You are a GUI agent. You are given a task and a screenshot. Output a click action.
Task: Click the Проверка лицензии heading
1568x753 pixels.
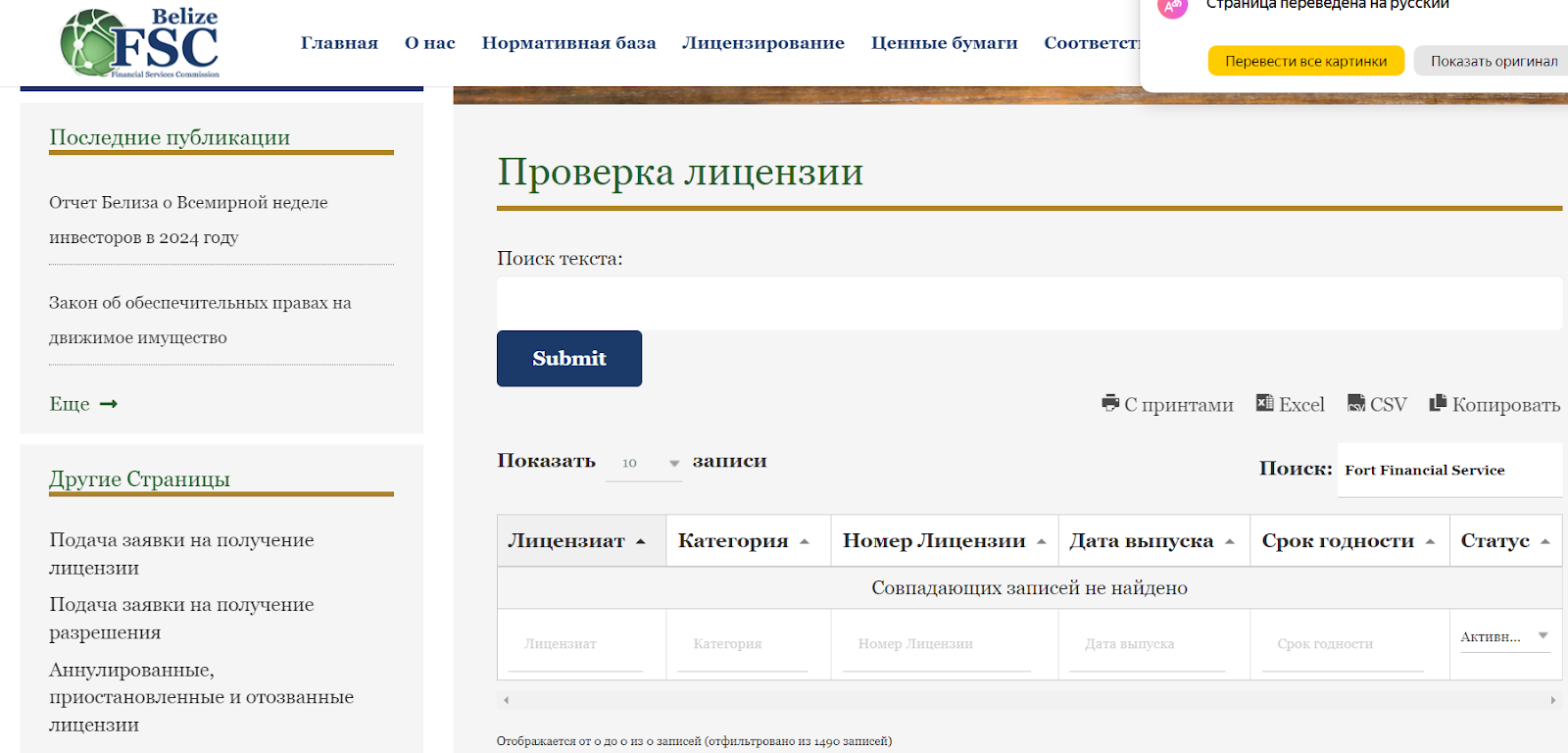pyautogui.click(x=680, y=173)
